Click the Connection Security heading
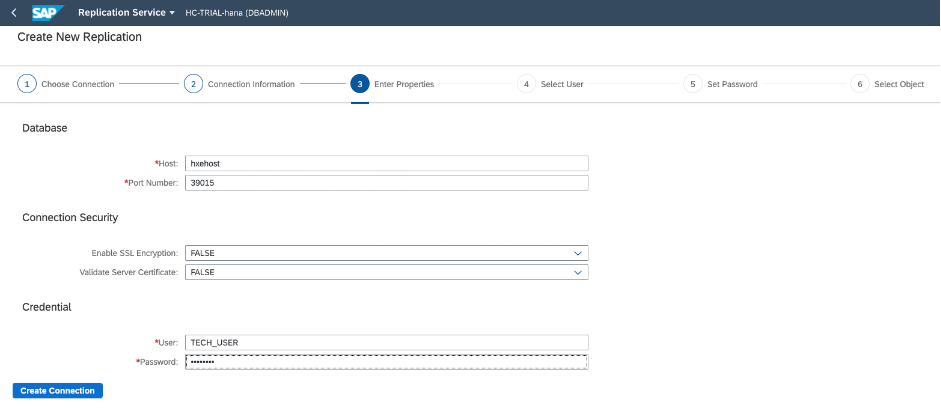 (70, 217)
